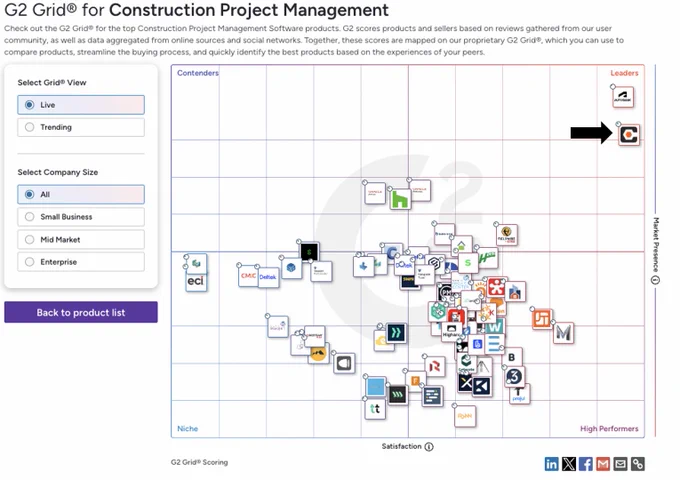Share the grid on Facebook
Viewport: 680px width, 480px height.
(x=586, y=464)
